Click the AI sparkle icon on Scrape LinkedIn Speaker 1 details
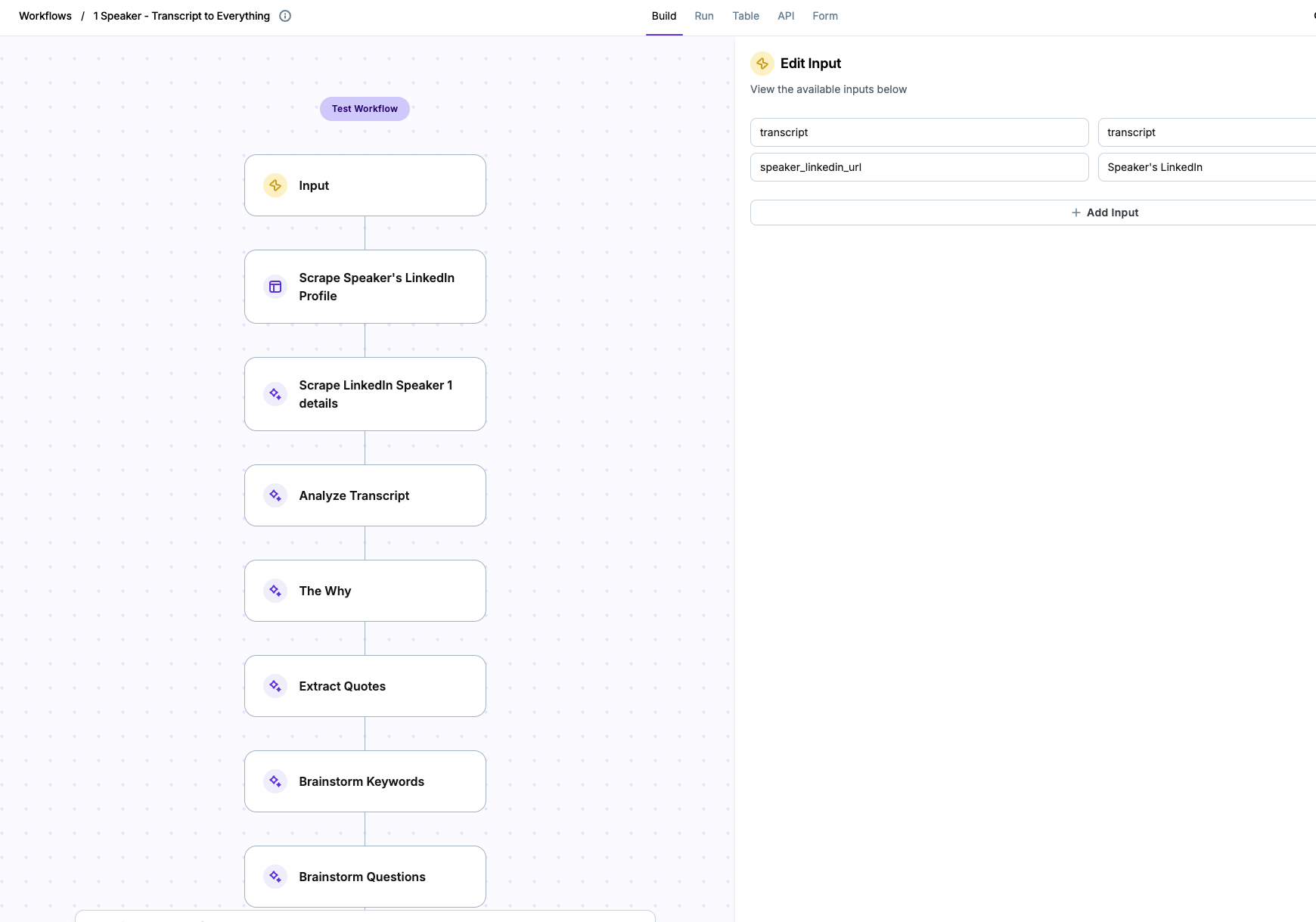Image resolution: width=1316 pixels, height=922 pixels. [x=275, y=394]
